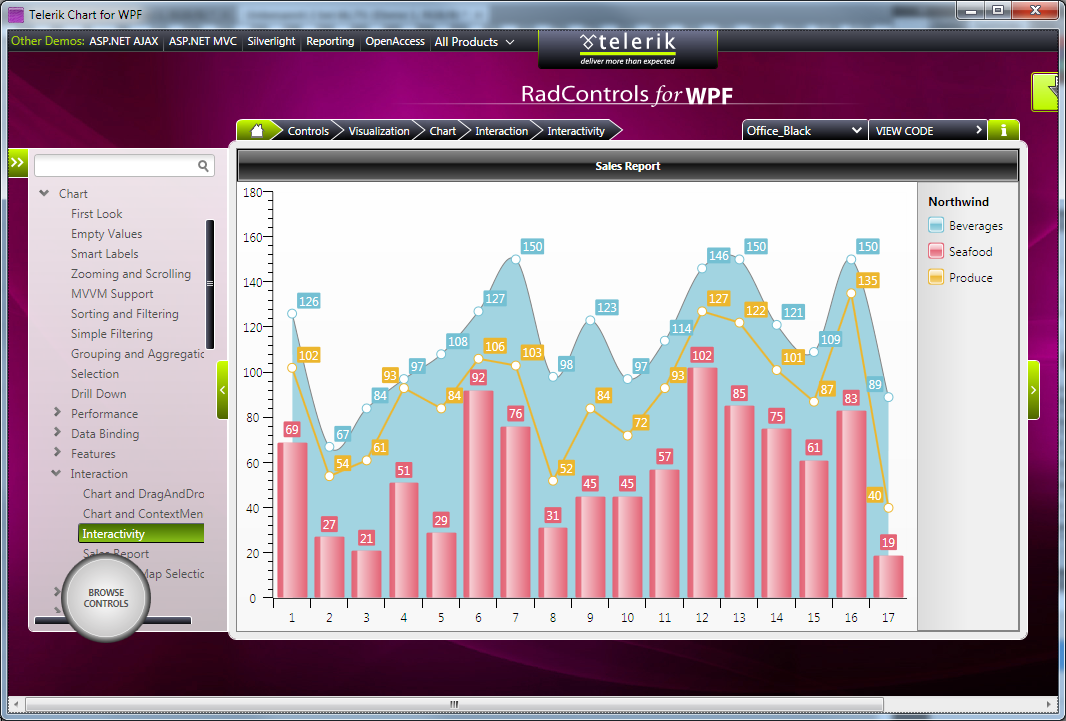Click Produce point labeled 40
Image resolution: width=1066 pixels, height=721 pixels.
pyautogui.click(x=888, y=508)
